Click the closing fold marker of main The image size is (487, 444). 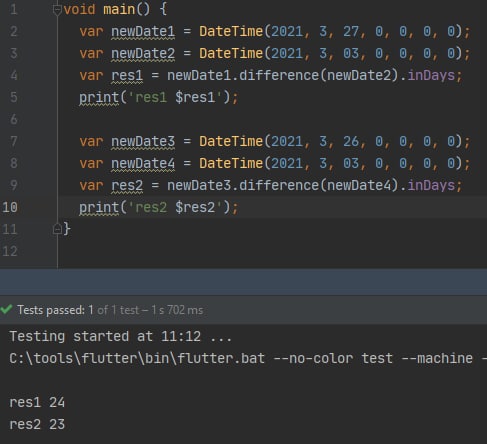[x=57, y=229]
